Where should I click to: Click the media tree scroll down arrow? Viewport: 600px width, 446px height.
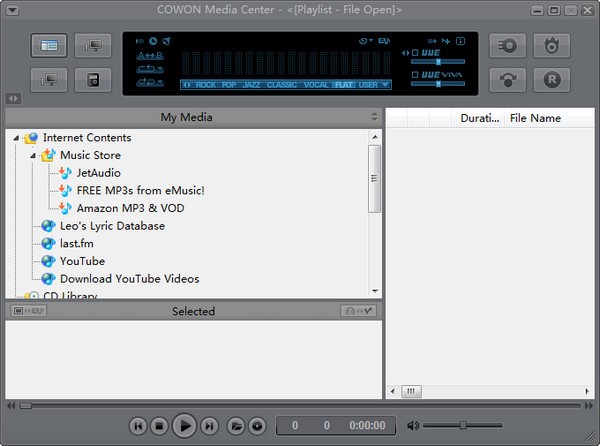[x=375, y=291]
